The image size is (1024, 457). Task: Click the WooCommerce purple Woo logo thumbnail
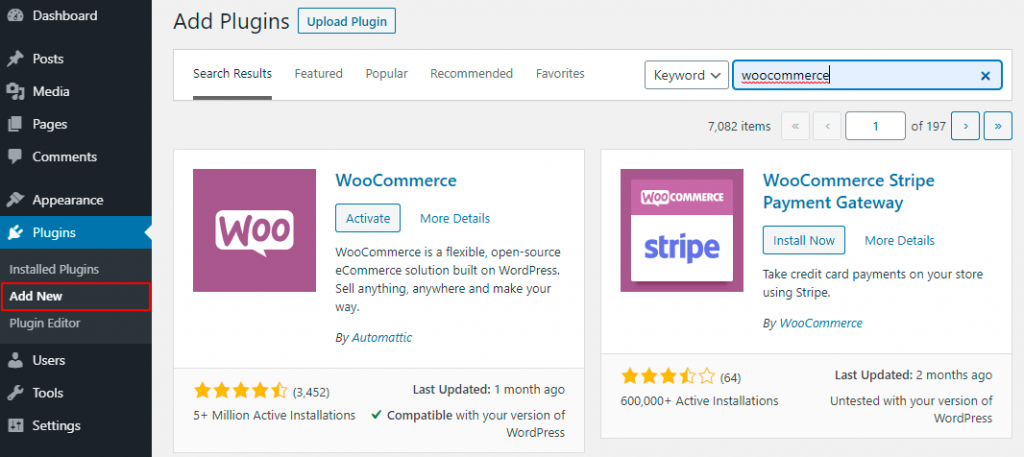tap(254, 230)
